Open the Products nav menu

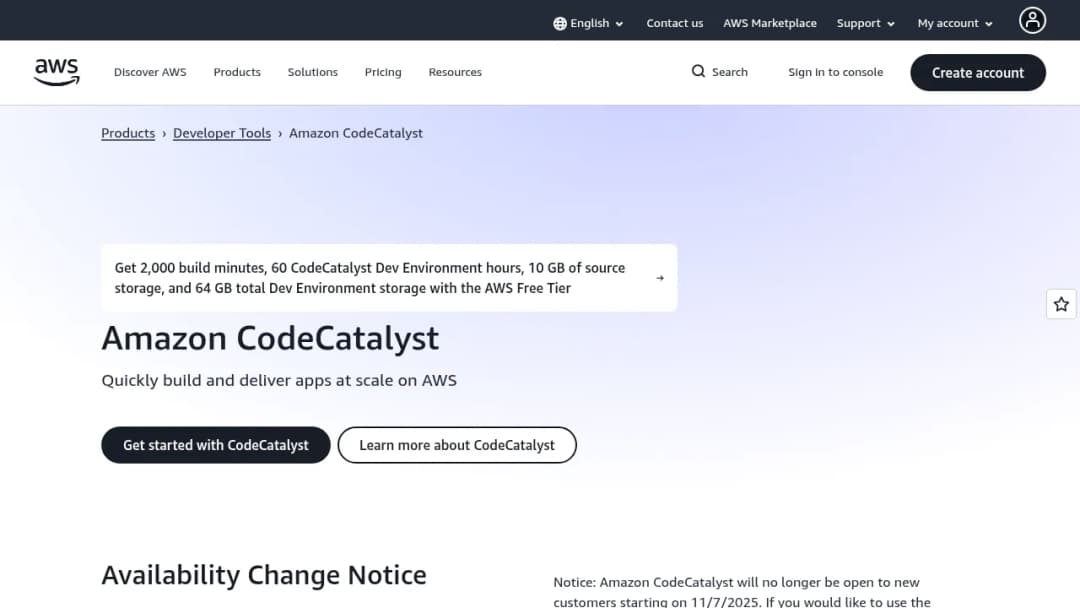pos(237,72)
